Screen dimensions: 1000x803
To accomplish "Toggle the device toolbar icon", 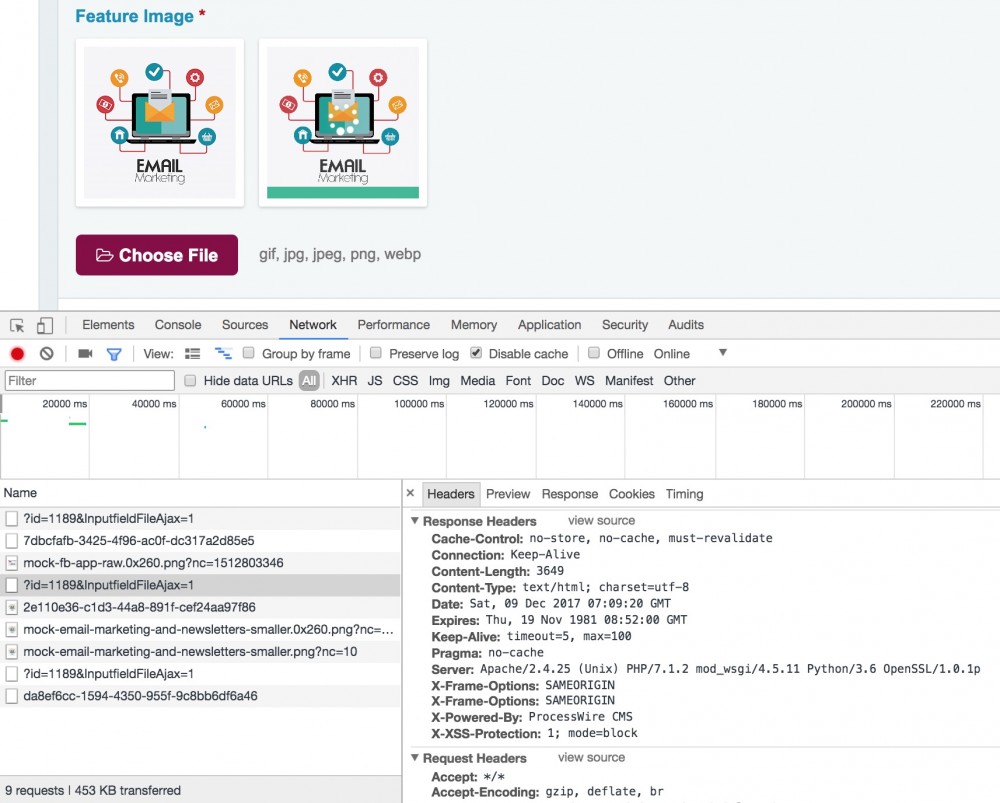I will click(44, 325).
